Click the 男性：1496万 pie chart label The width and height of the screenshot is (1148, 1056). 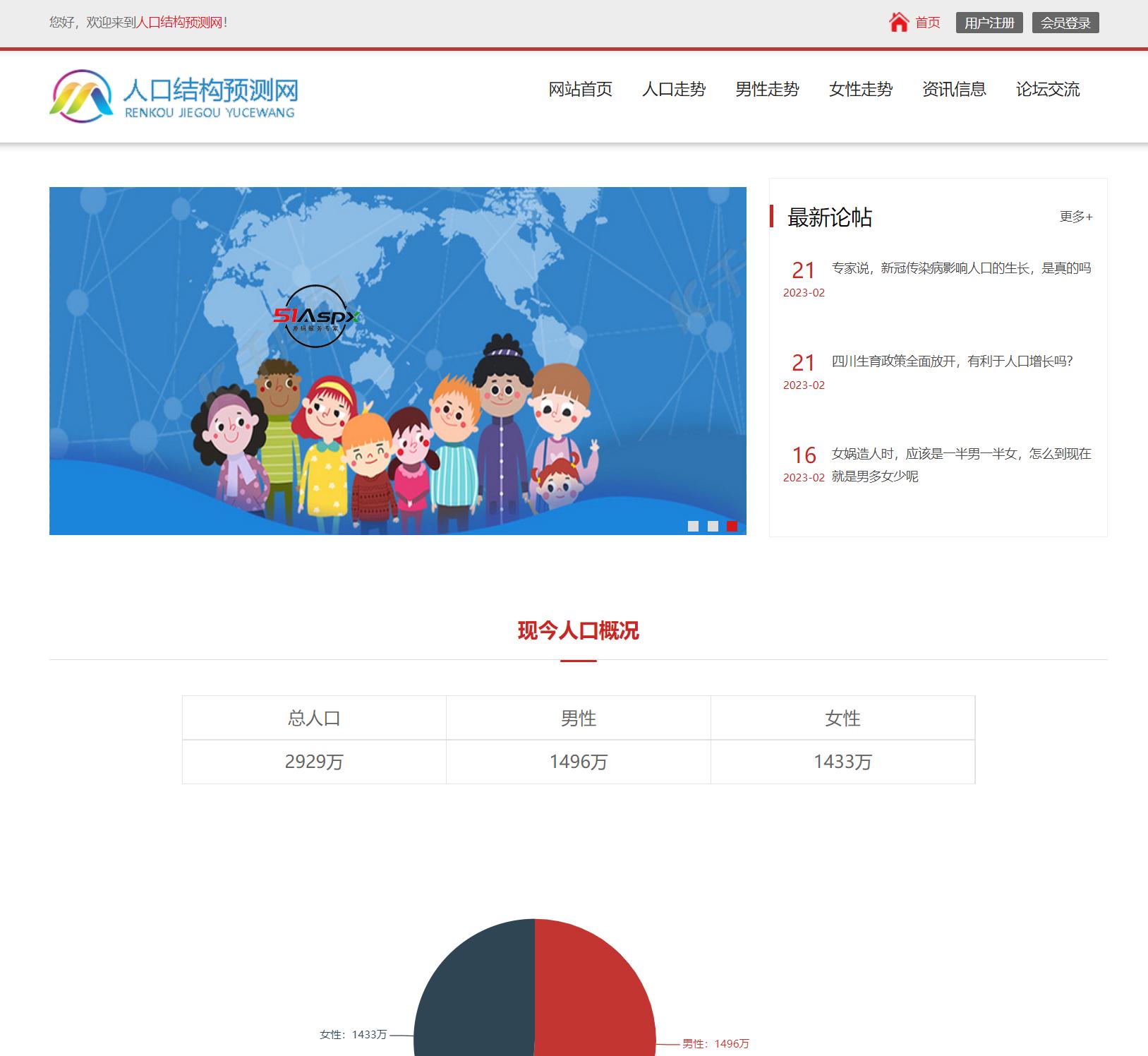715,1043
